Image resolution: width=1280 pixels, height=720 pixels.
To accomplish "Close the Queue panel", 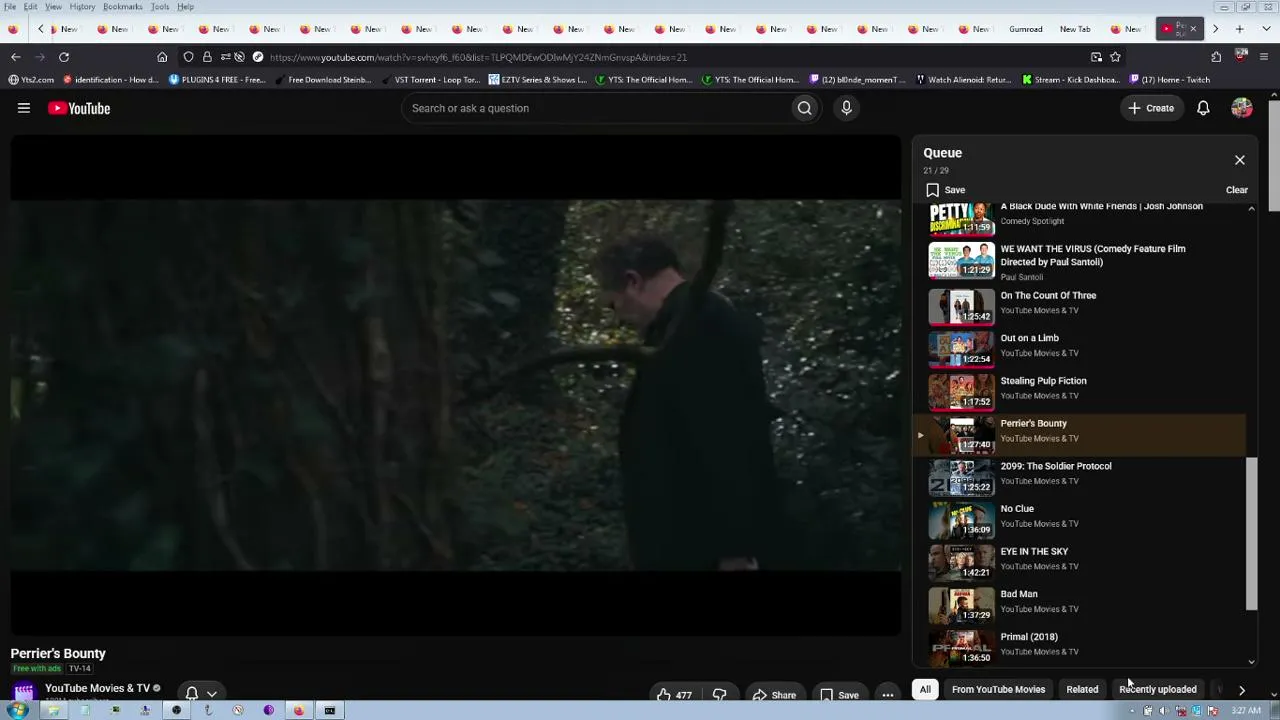I will tap(1239, 160).
